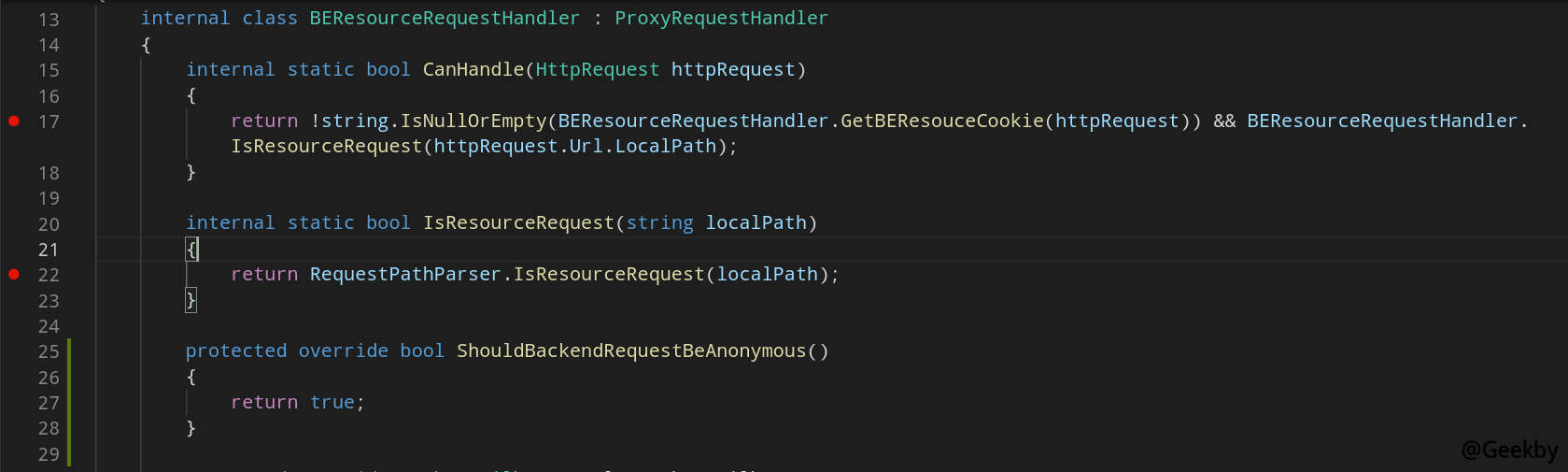Screen dimensions: 1568x472
Task: Click the green change bar beside line 26
Action: pyautogui.click(x=69, y=378)
